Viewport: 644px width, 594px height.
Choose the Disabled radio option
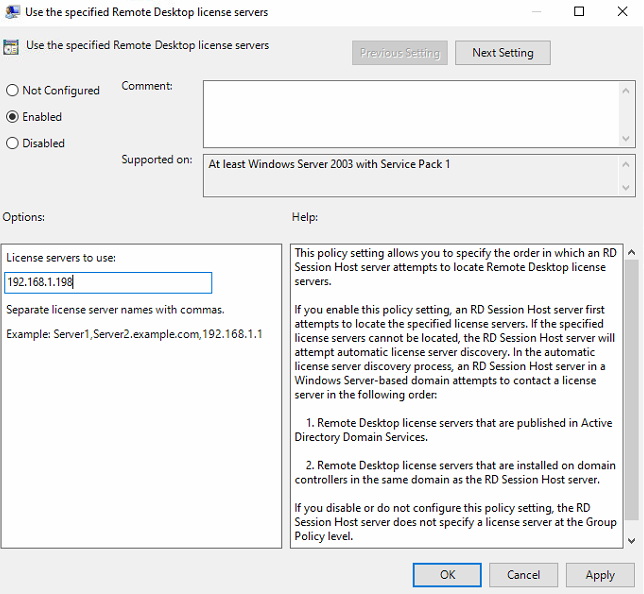coord(13,143)
